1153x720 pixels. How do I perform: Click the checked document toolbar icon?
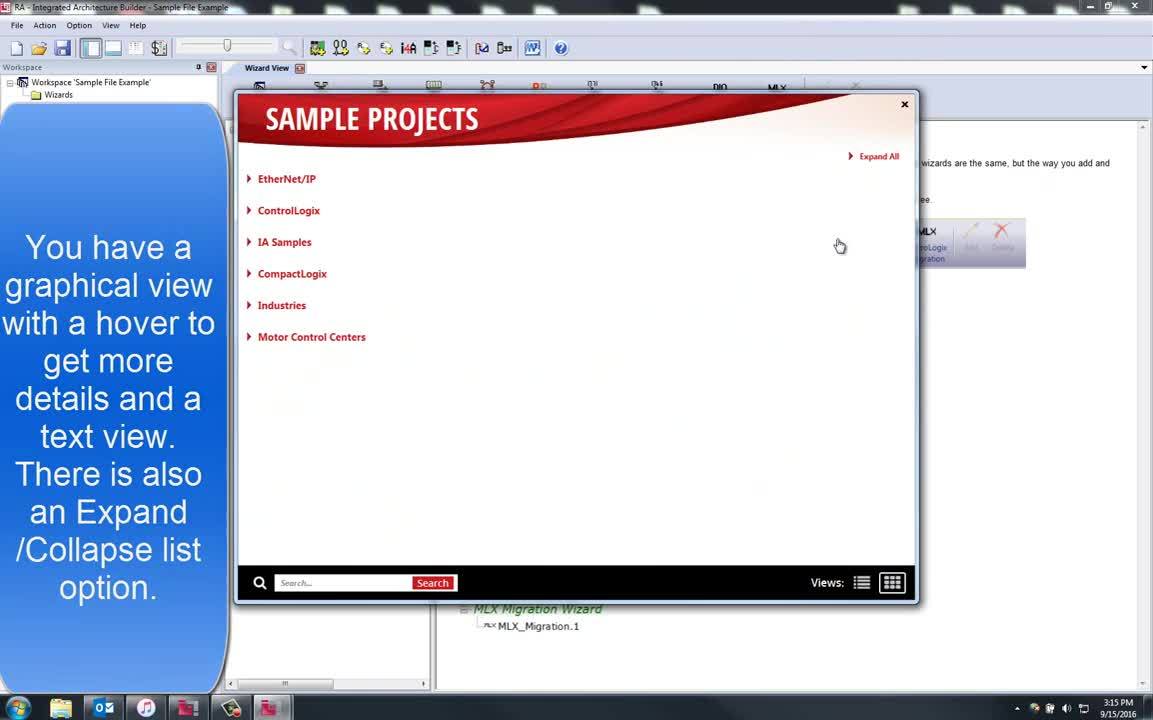point(482,49)
